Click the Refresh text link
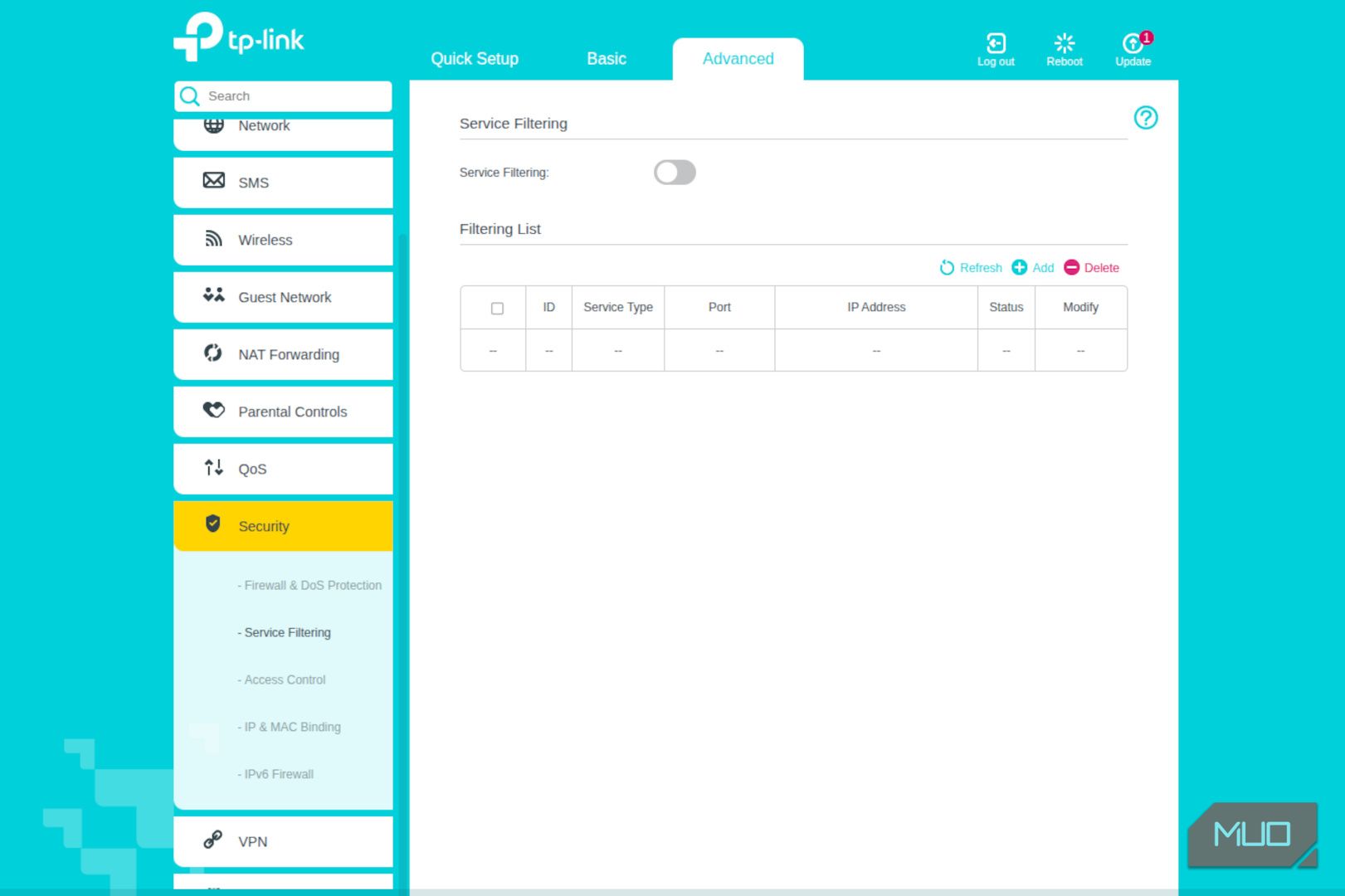Viewport: 1345px width, 896px height. click(x=981, y=267)
